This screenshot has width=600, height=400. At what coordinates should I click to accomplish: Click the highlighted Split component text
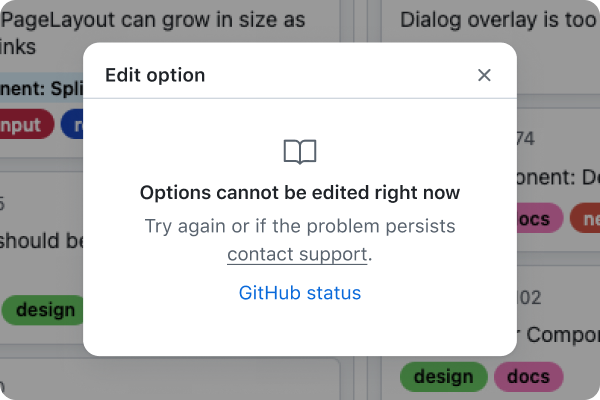[x=41, y=88]
